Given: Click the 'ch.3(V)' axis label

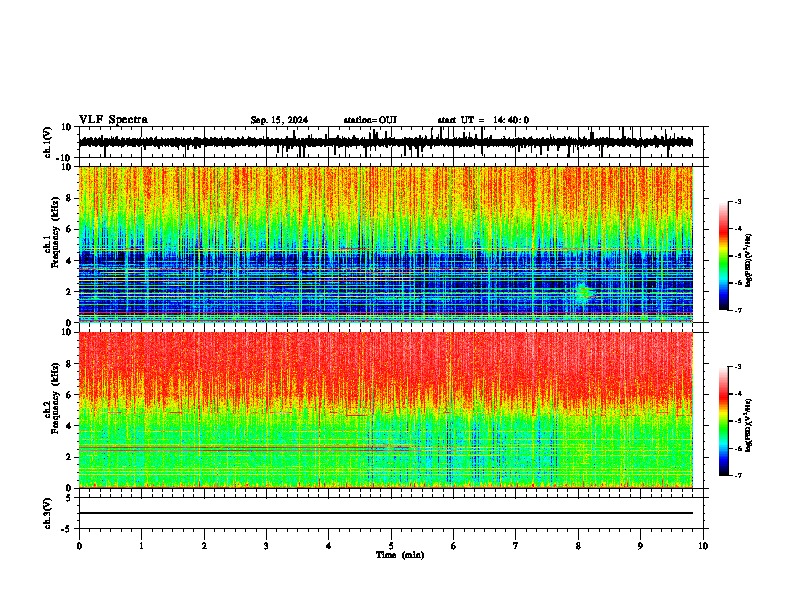Looking at the screenshot, I should tap(48, 513).
